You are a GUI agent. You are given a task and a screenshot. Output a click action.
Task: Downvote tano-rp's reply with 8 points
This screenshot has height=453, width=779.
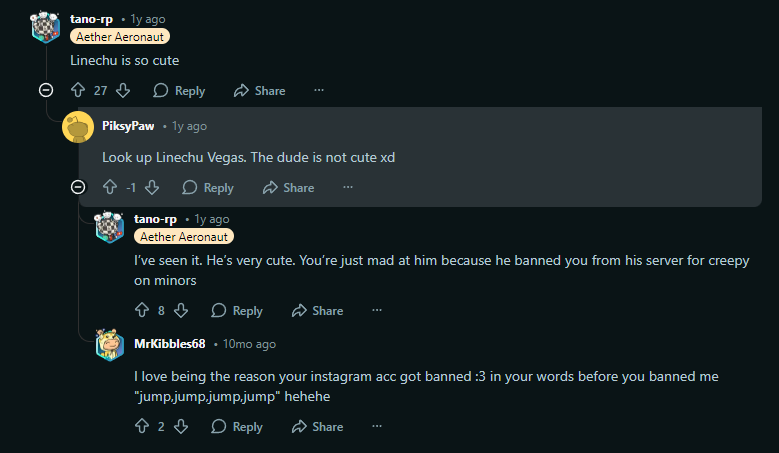coord(181,311)
